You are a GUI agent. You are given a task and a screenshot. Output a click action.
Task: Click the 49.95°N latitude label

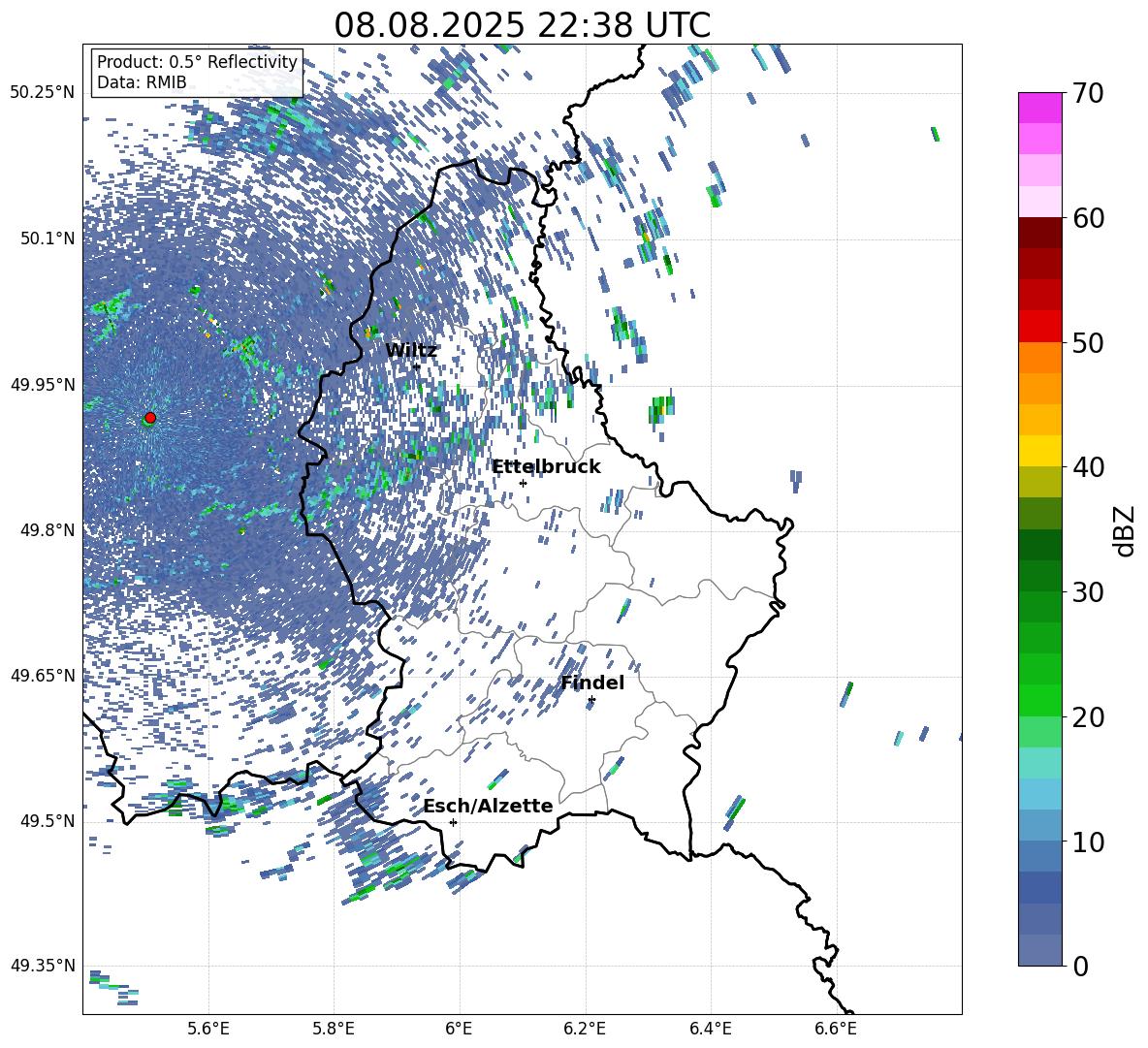pos(43,384)
